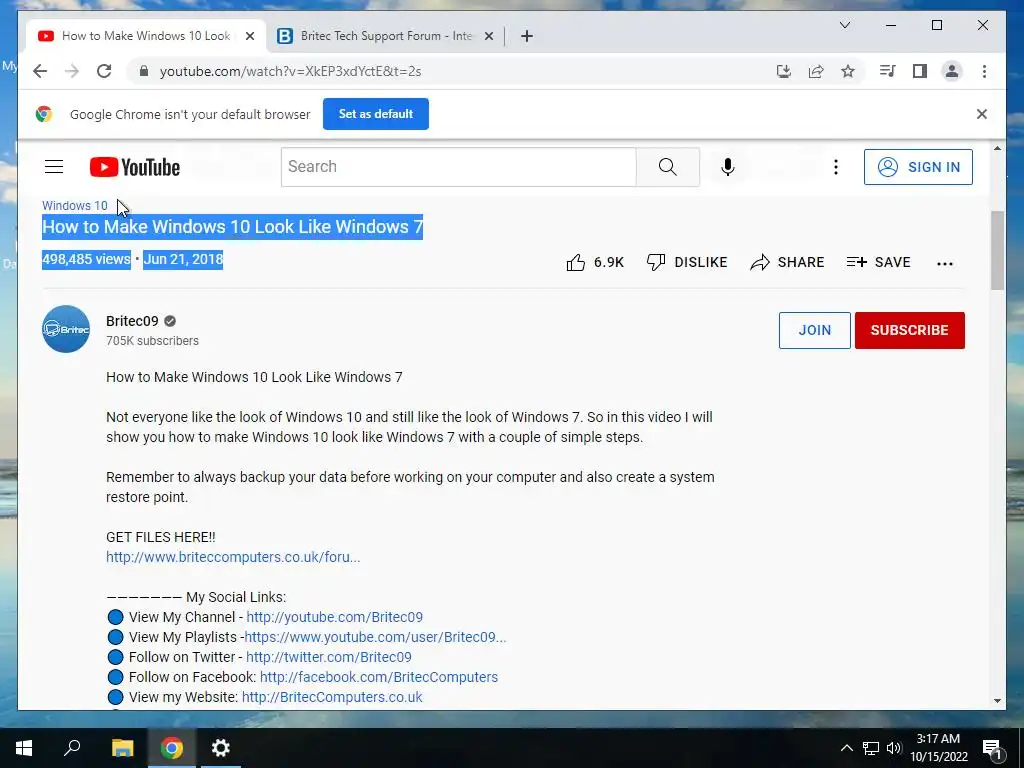
Task: Click the vertical scrollbar thumb
Action: click(x=997, y=251)
